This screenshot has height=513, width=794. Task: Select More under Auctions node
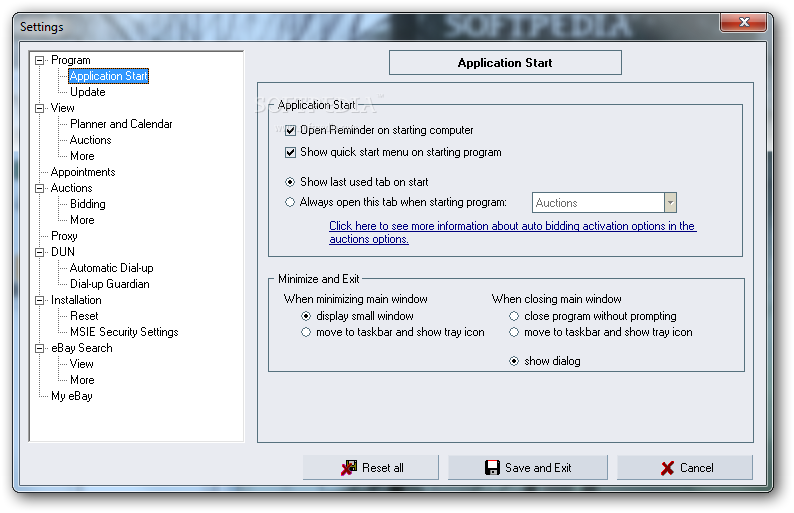click(x=82, y=220)
